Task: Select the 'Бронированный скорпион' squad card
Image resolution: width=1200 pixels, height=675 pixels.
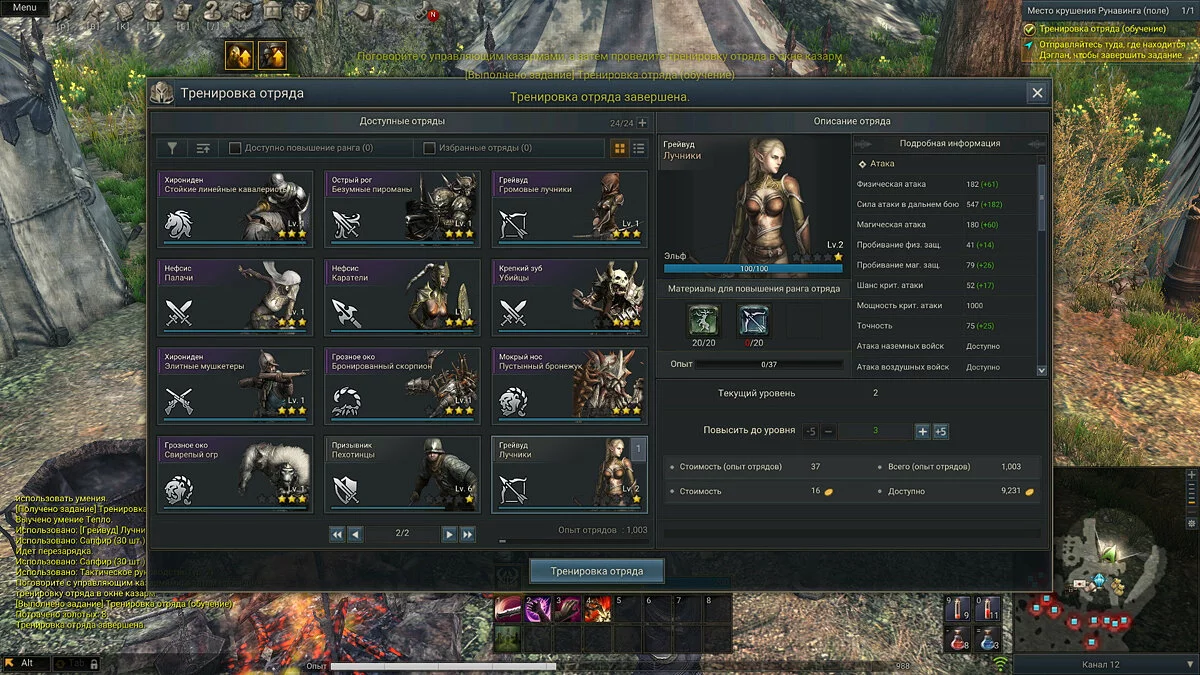Action: tap(402, 385)
